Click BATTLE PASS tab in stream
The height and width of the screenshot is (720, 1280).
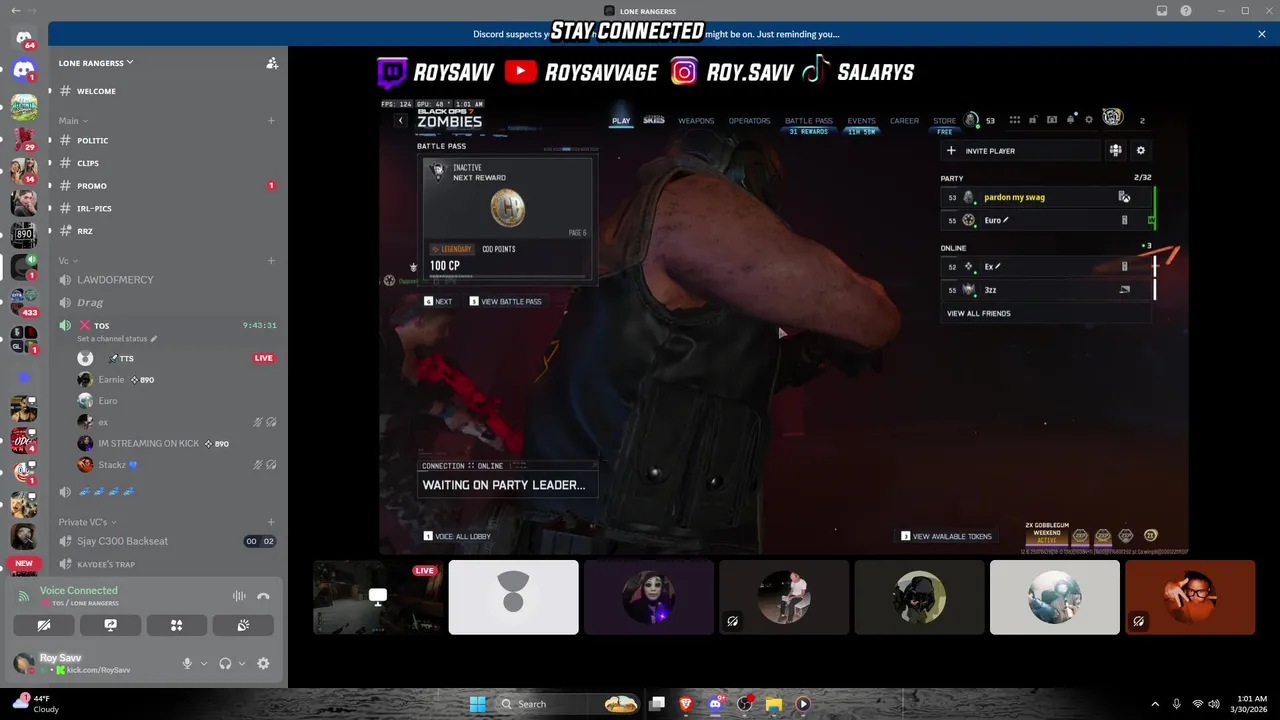(808, 121)
